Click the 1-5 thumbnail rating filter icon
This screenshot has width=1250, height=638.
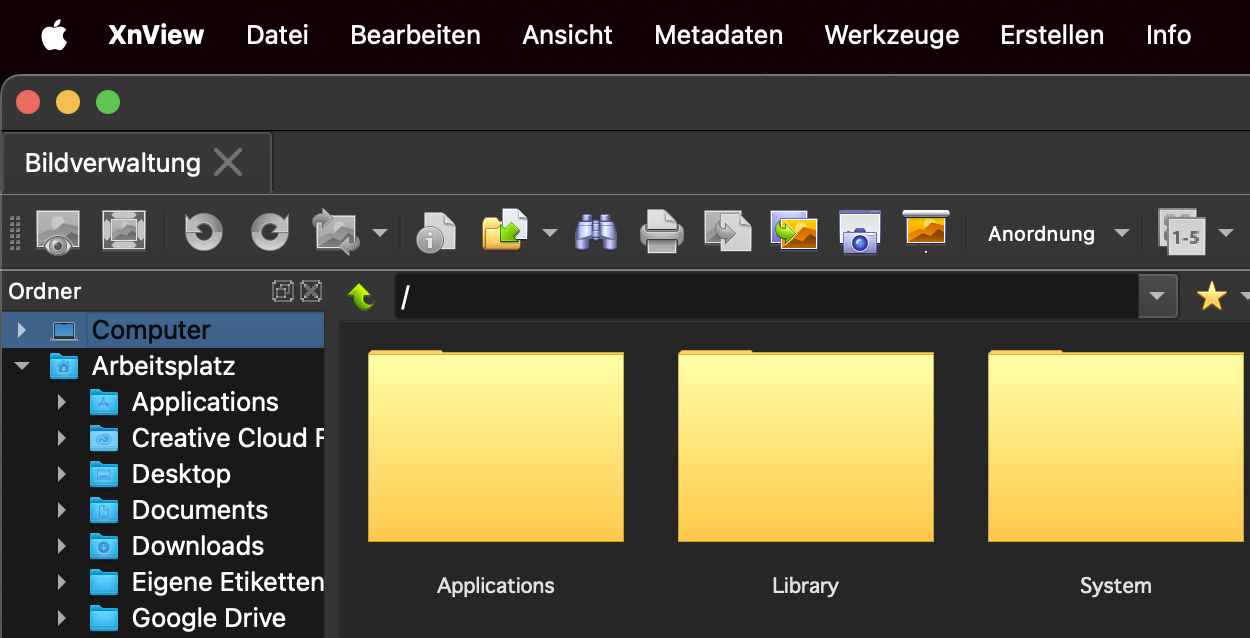(x=1182, y=232)
